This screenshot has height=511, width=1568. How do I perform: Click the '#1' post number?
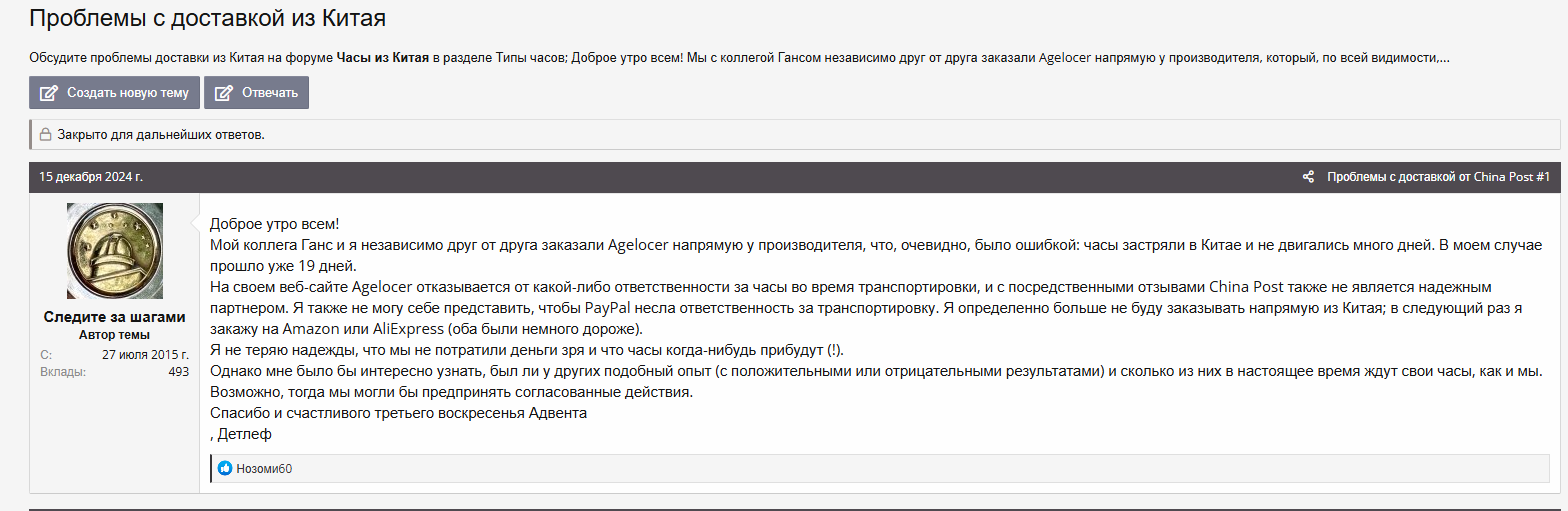[1542, 177]
